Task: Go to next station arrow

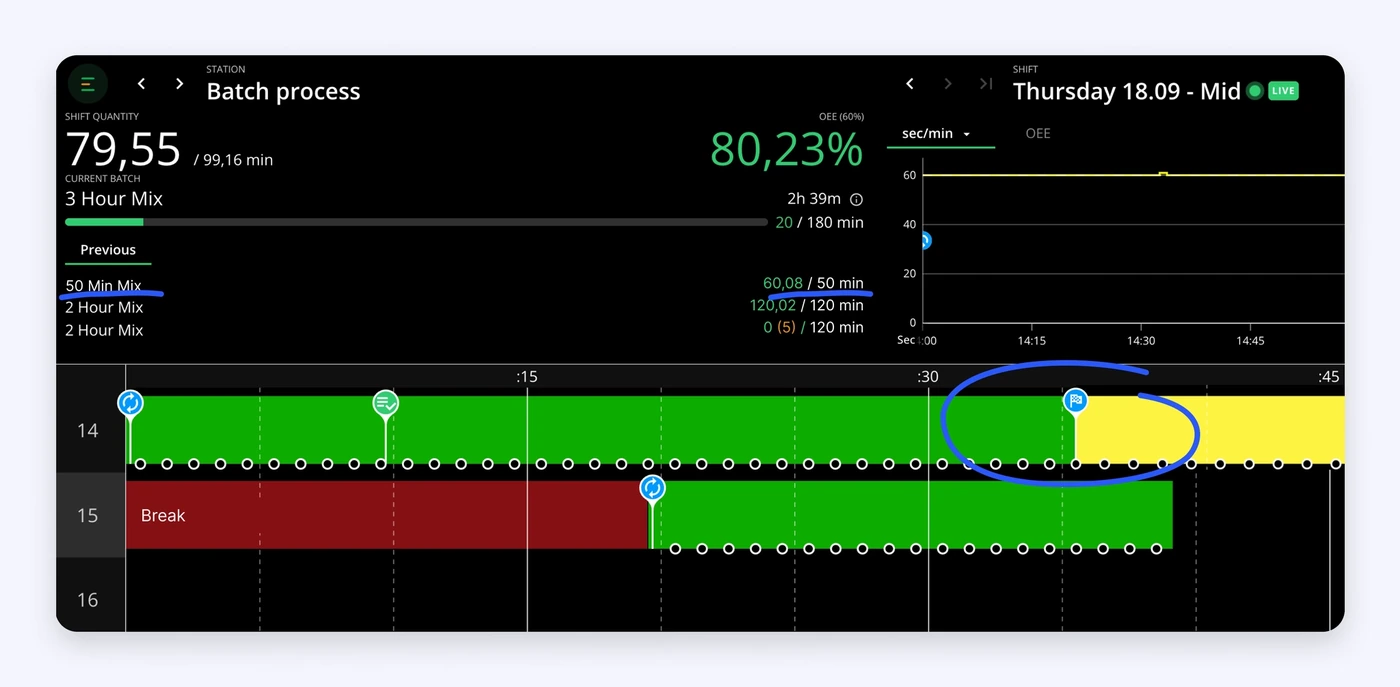Action: [179, 84]
